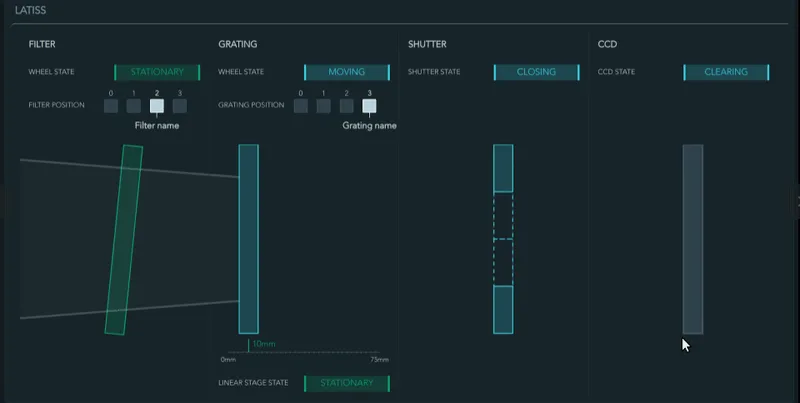Image resolution: width=800 pixels, height=403 pixels.
Task: Select filter position 1 box
Action: [x=134, y=106]
